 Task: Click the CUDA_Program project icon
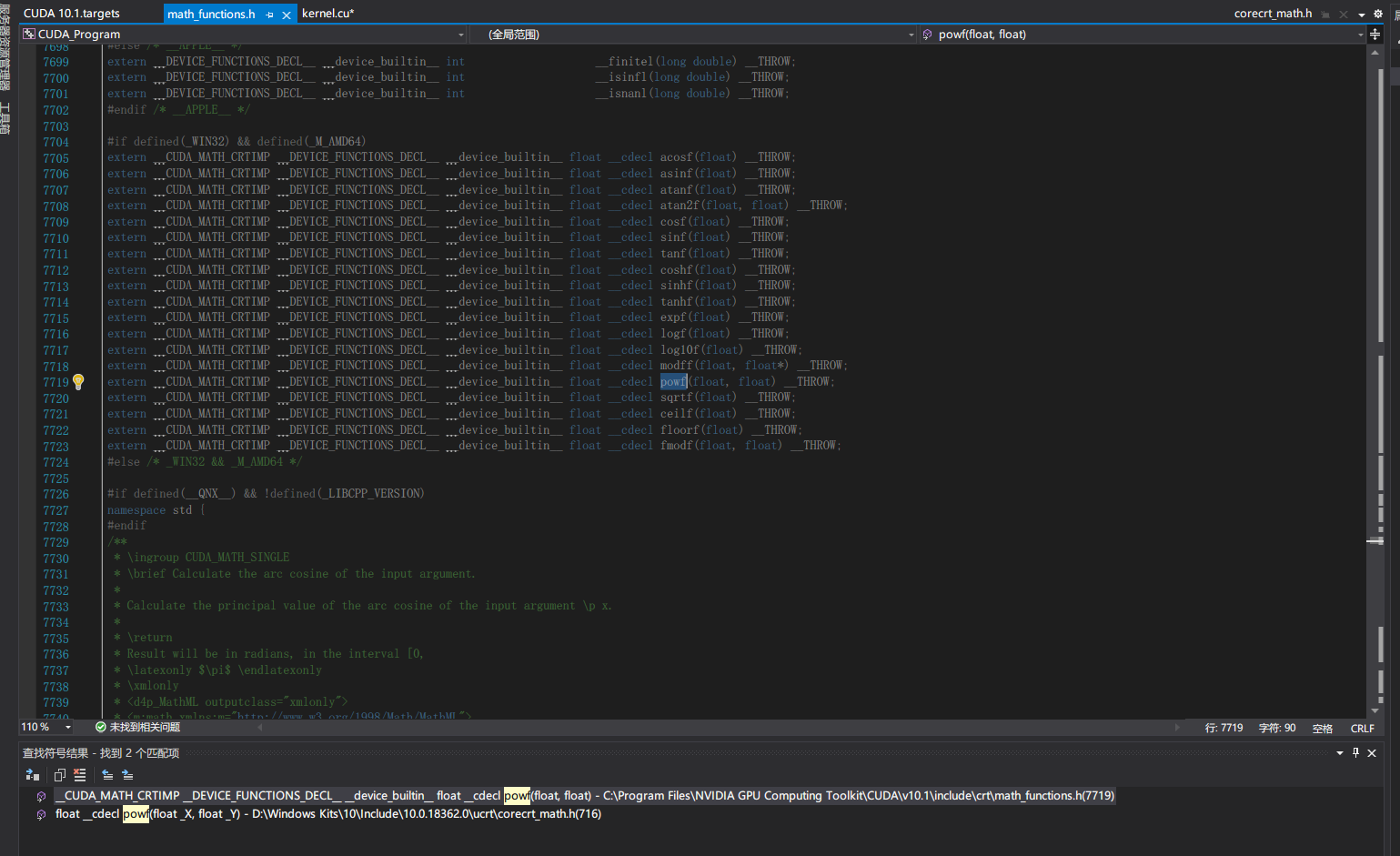29,35
